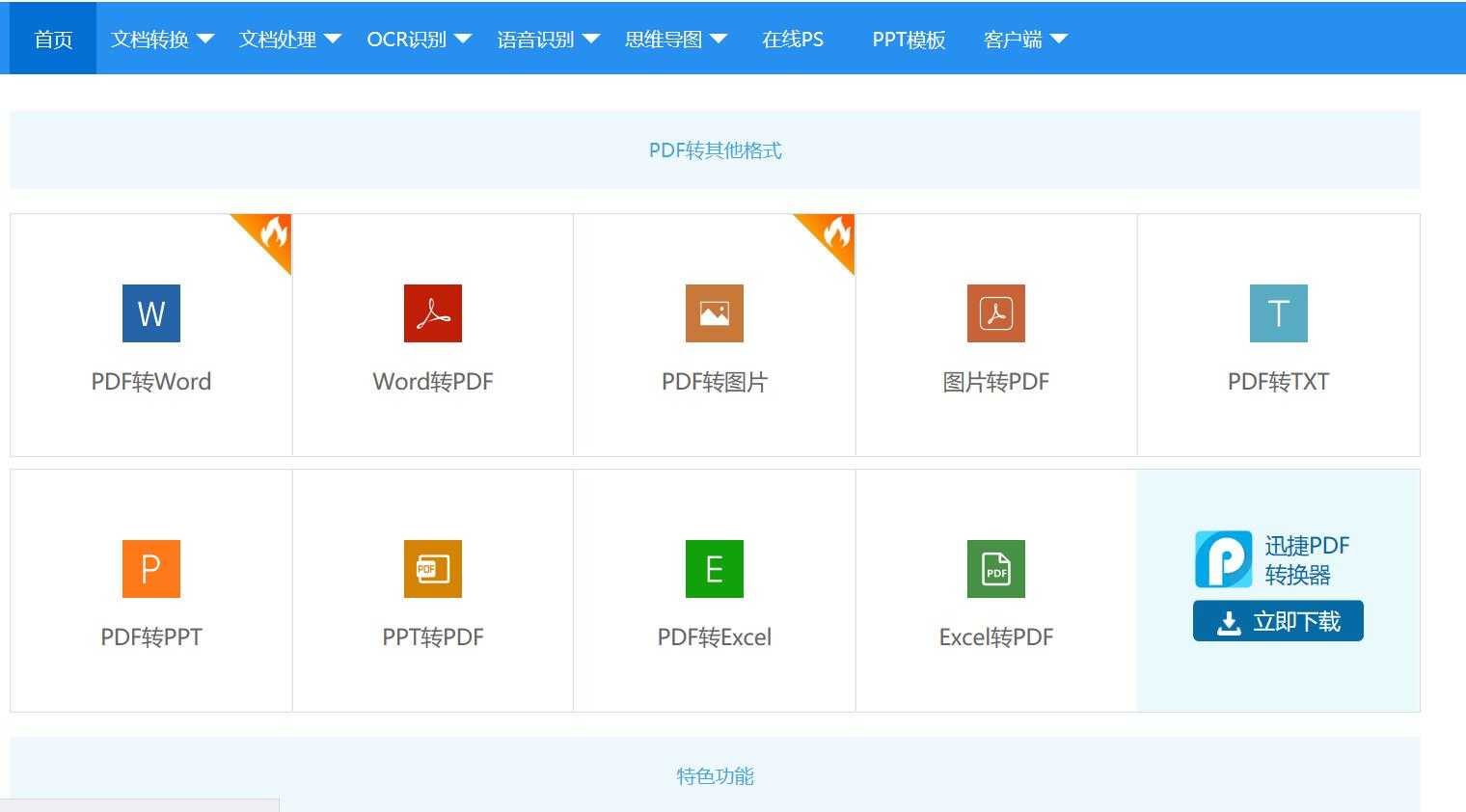1466x812 pixels.
Task: Open the PDF转PPT text link
Action: (151, 637)
